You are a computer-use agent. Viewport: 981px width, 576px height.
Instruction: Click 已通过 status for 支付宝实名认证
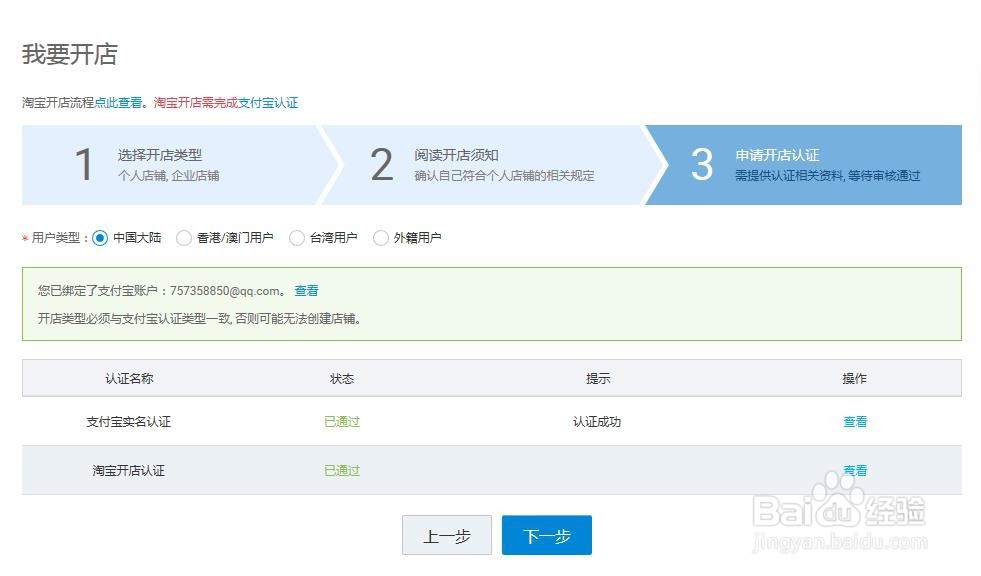(342, 422)
